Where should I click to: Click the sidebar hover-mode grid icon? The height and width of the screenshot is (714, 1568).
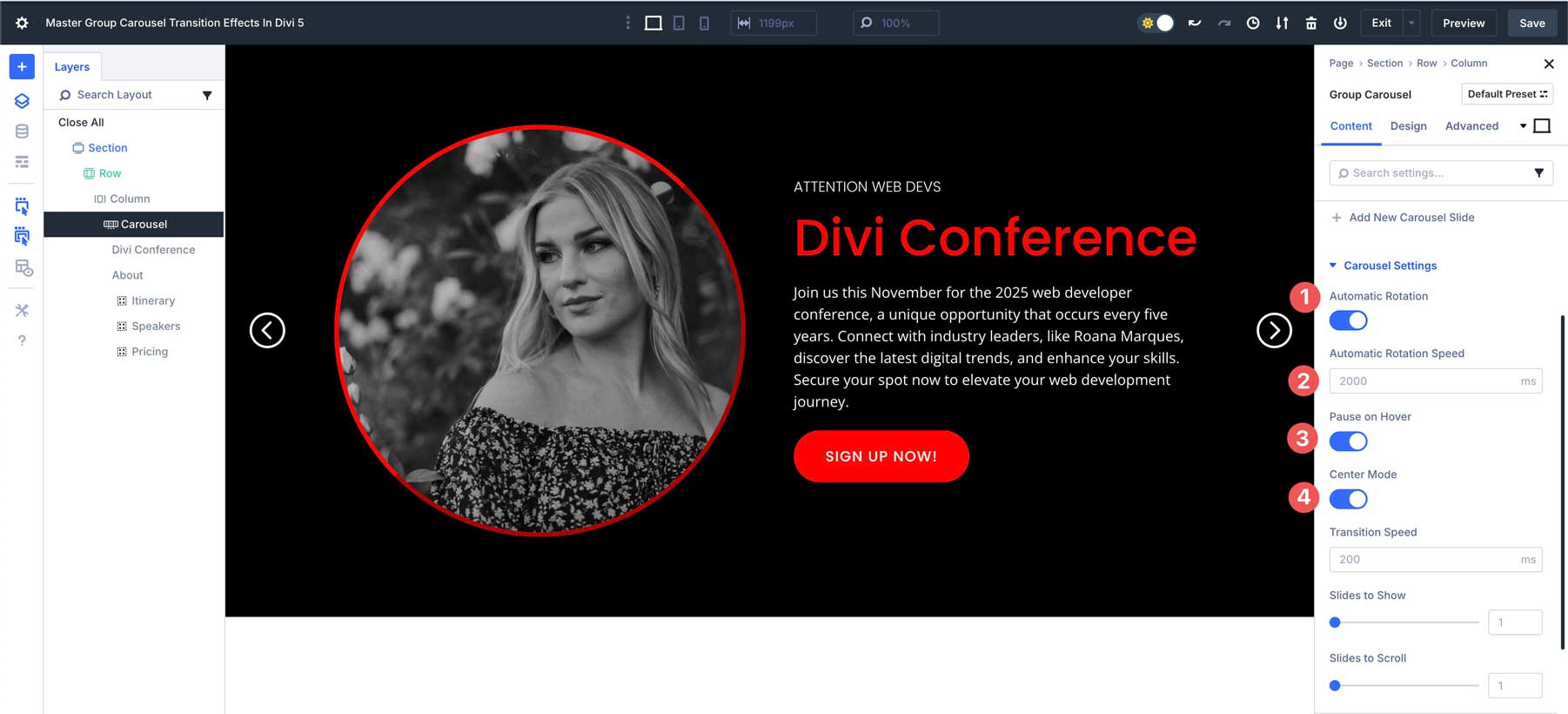[x=22, y=236]
